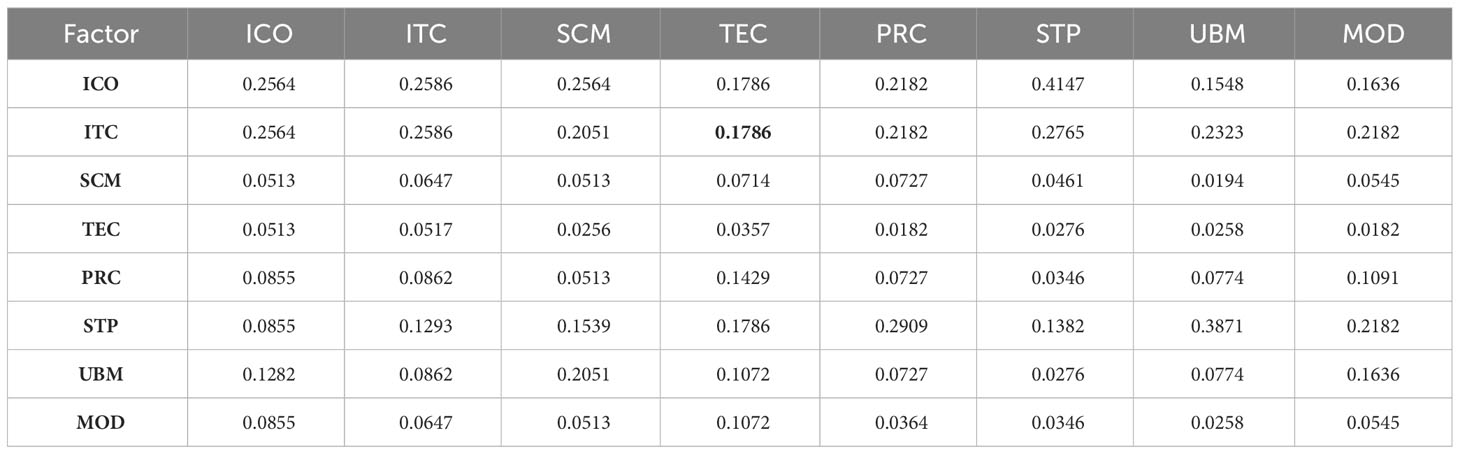Click the MOD column header

point(1373,34)
